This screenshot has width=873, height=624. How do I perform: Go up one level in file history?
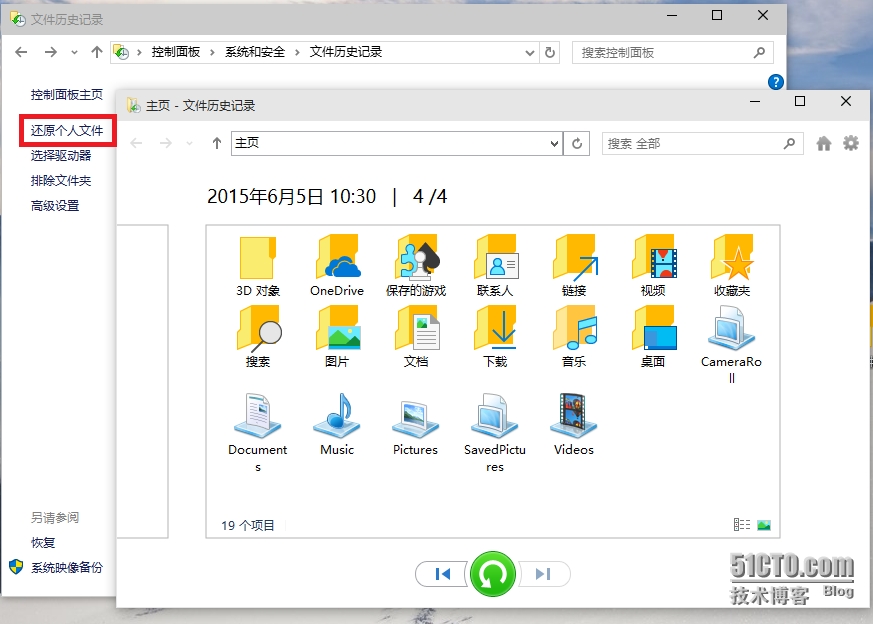(217, 144)
